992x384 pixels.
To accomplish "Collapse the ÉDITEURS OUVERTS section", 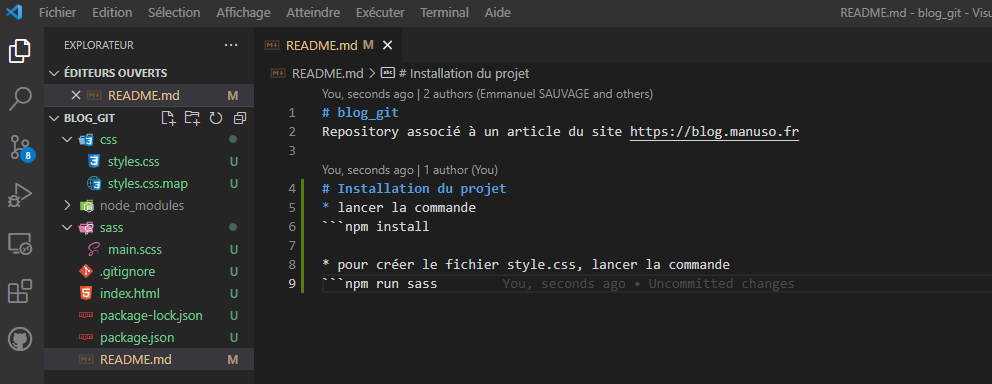I will coord(54,73).
